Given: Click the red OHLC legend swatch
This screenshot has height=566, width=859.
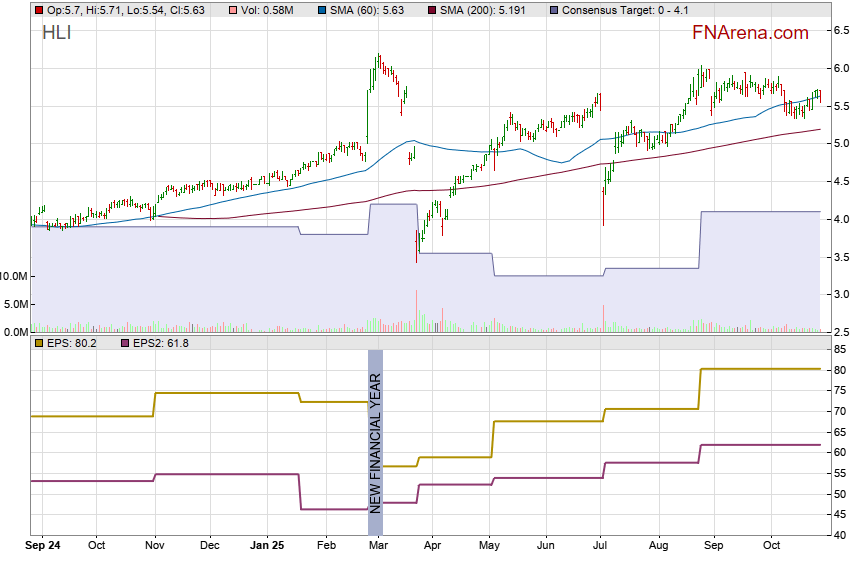Looking at the screenshot, I should point(38,10).
